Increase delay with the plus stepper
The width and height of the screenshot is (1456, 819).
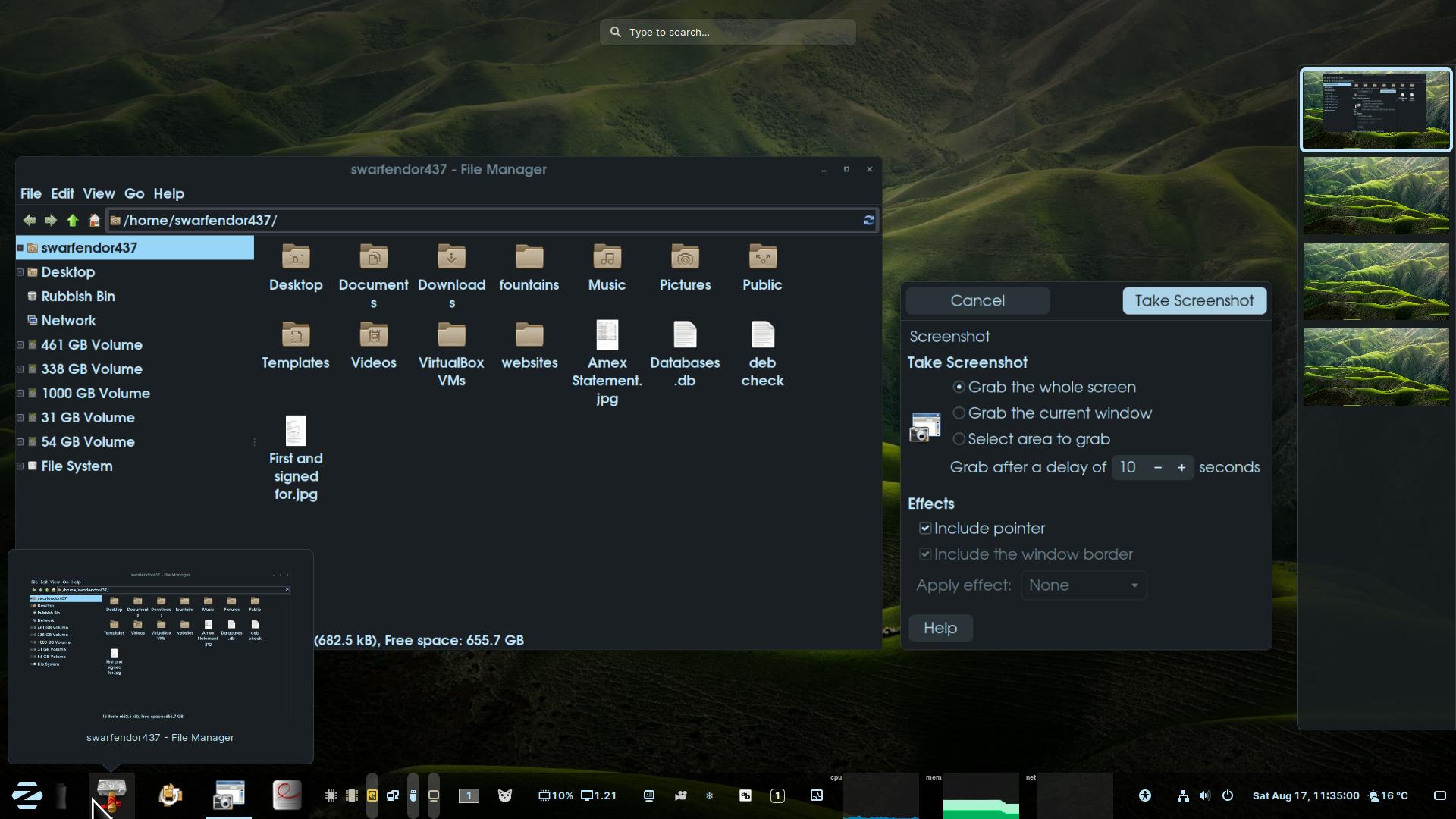(1181, 468)
